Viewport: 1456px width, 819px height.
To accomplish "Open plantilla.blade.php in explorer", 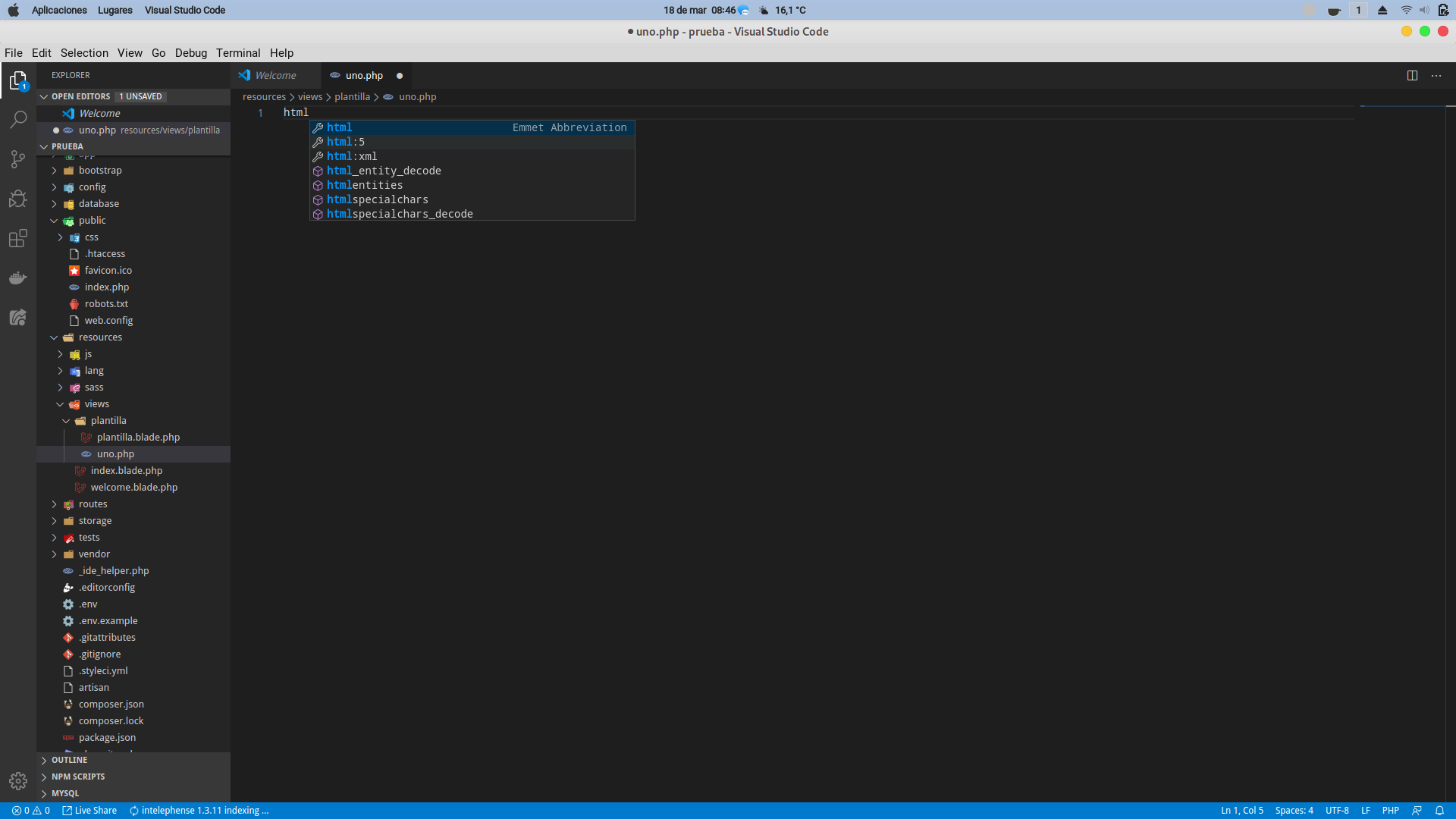I will click(x=133, y=438).
